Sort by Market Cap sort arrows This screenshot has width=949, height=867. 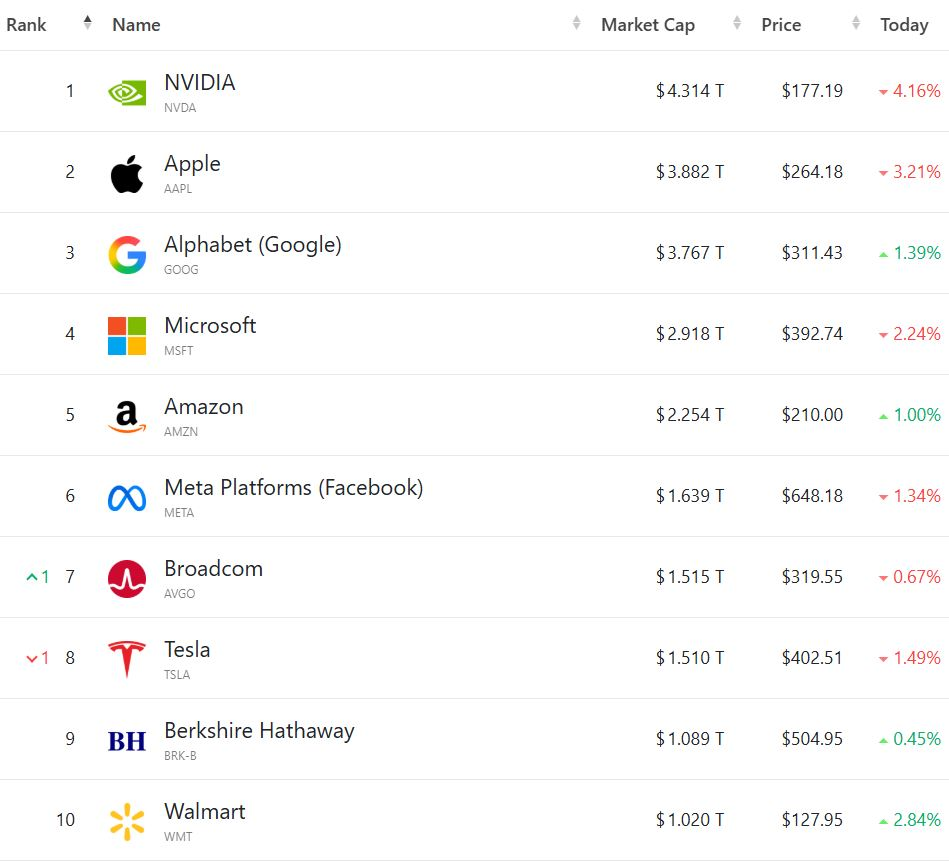(x=737, y=23)
